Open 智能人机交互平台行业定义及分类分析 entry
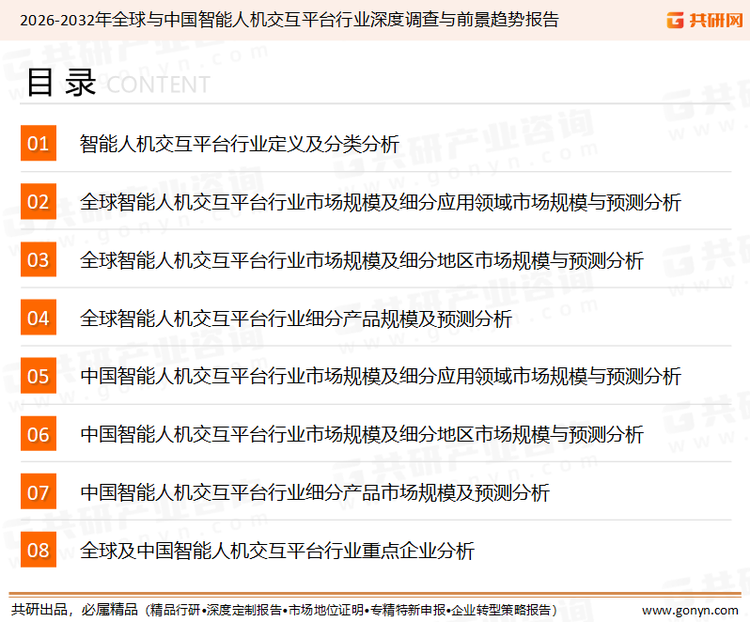This screenshot has height=622, width=750. point(240,144)
